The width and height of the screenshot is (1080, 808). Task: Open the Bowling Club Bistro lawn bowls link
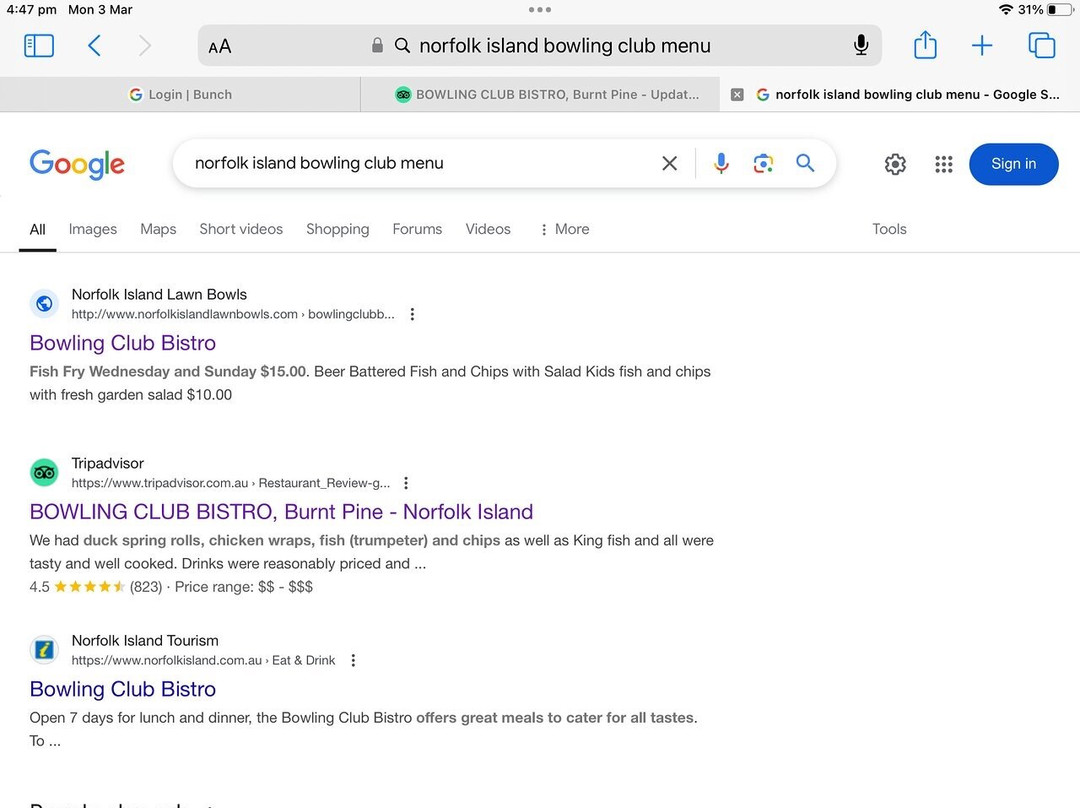tap(123, 343)
